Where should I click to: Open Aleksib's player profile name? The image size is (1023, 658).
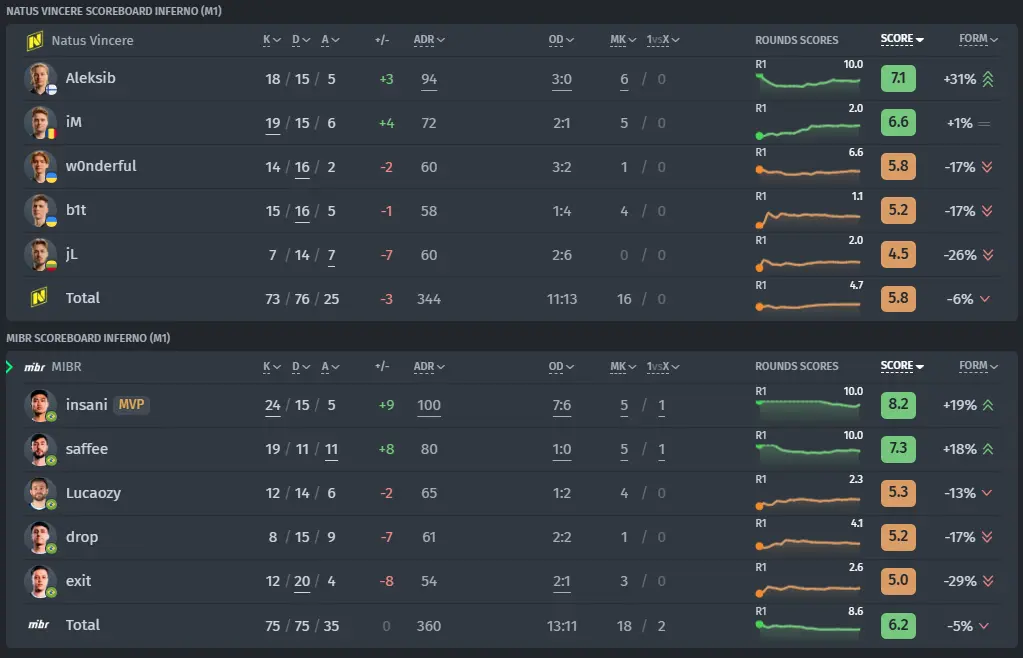pos(91,78)
